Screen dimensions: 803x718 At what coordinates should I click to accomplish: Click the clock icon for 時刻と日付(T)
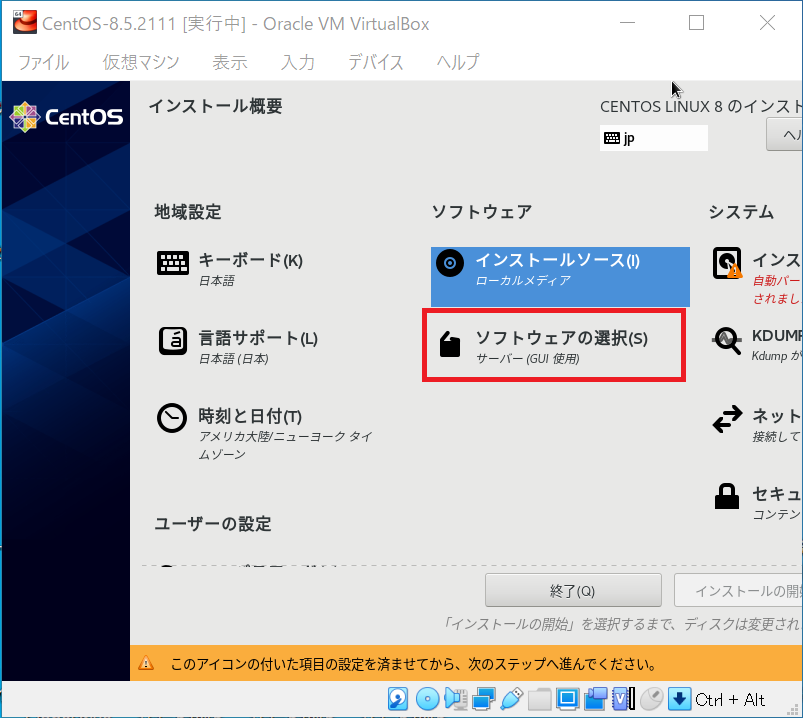tap(172, 418)
